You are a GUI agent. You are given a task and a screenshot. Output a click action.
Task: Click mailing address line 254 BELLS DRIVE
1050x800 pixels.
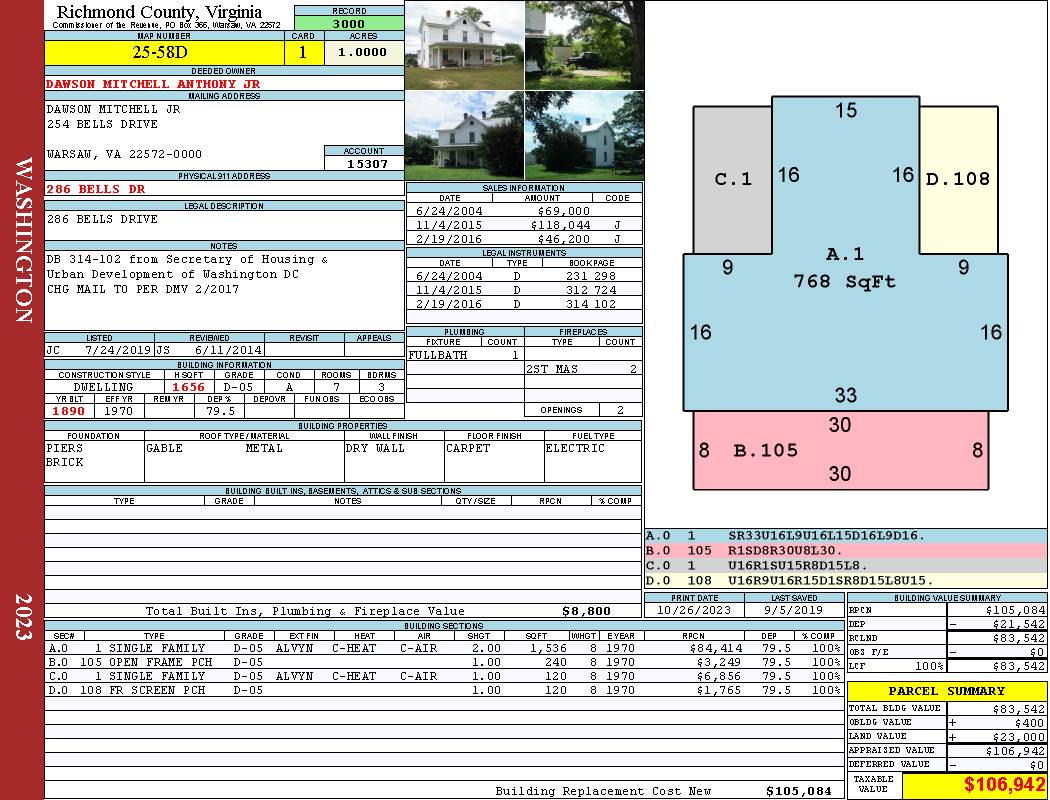(102, 124)
